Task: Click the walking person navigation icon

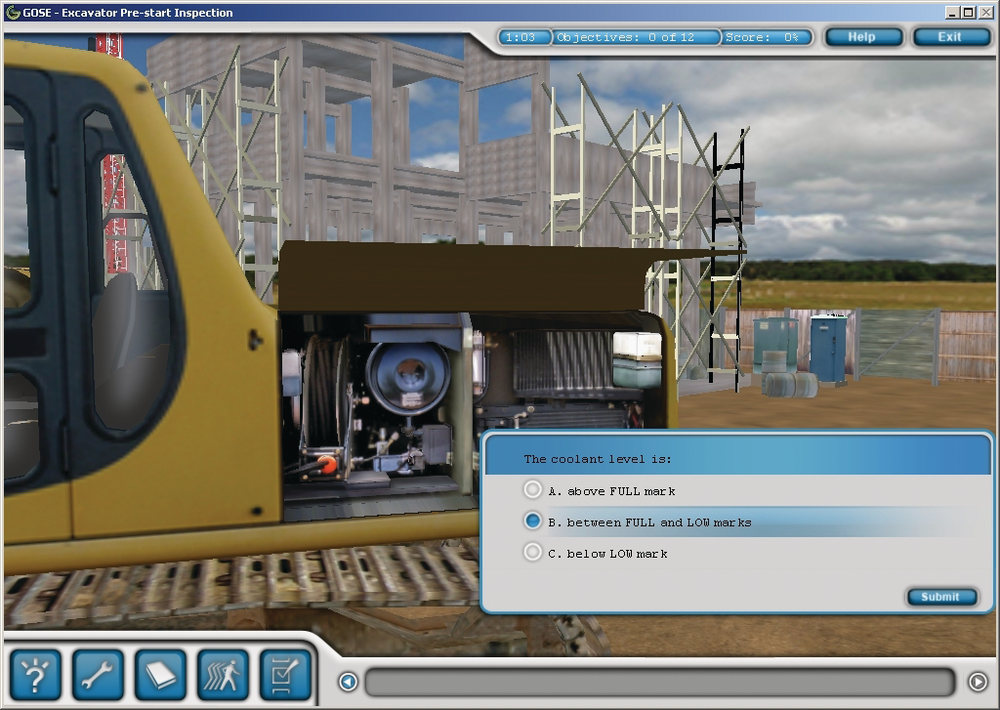Action: pos(223,674)
